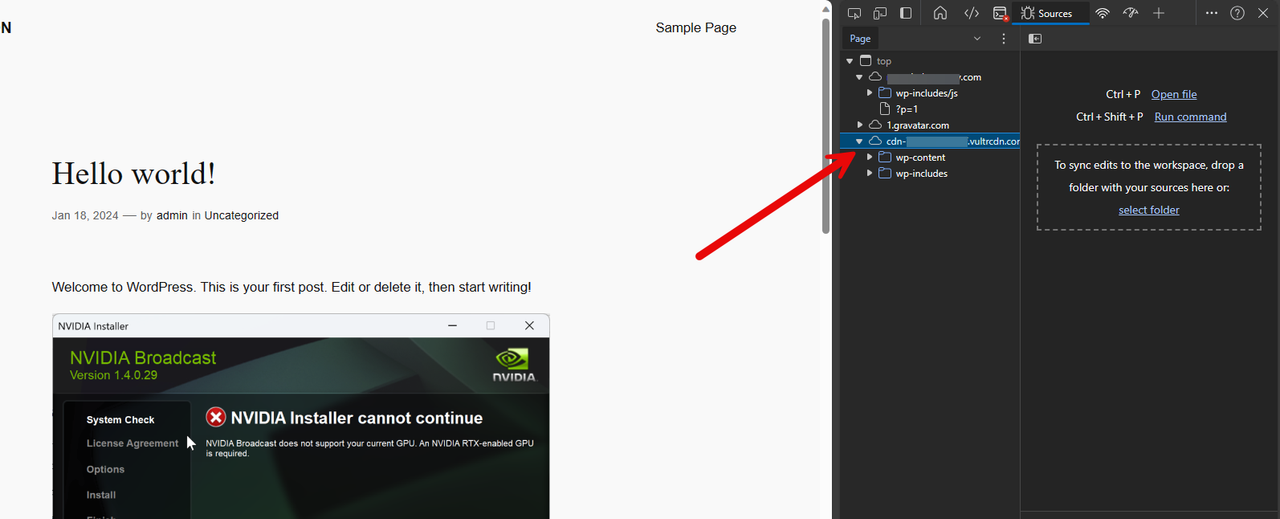Activate the Inspect element picker tool
This screenshot has height=519, width=1280.
point(854,13)
